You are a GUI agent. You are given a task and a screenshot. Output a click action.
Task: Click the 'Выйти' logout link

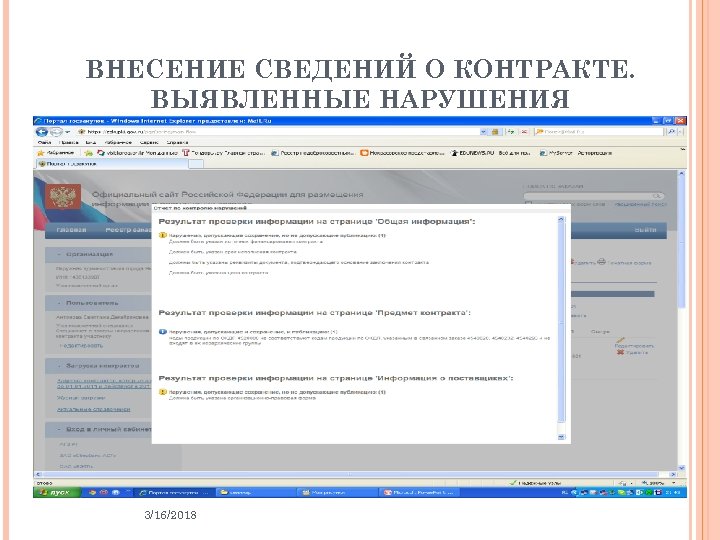click(645, 230)
